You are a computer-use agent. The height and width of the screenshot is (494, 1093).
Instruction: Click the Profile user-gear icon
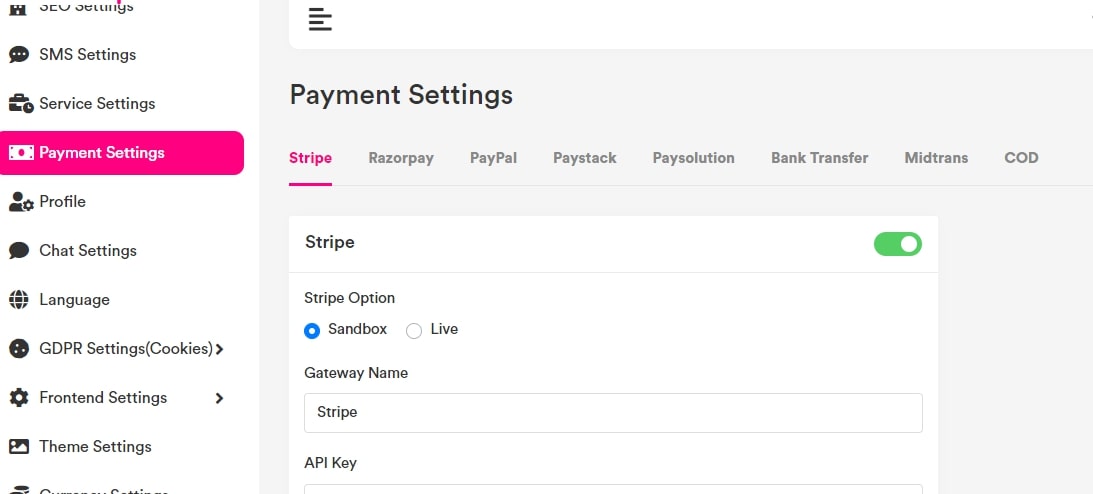coord(20,202)
